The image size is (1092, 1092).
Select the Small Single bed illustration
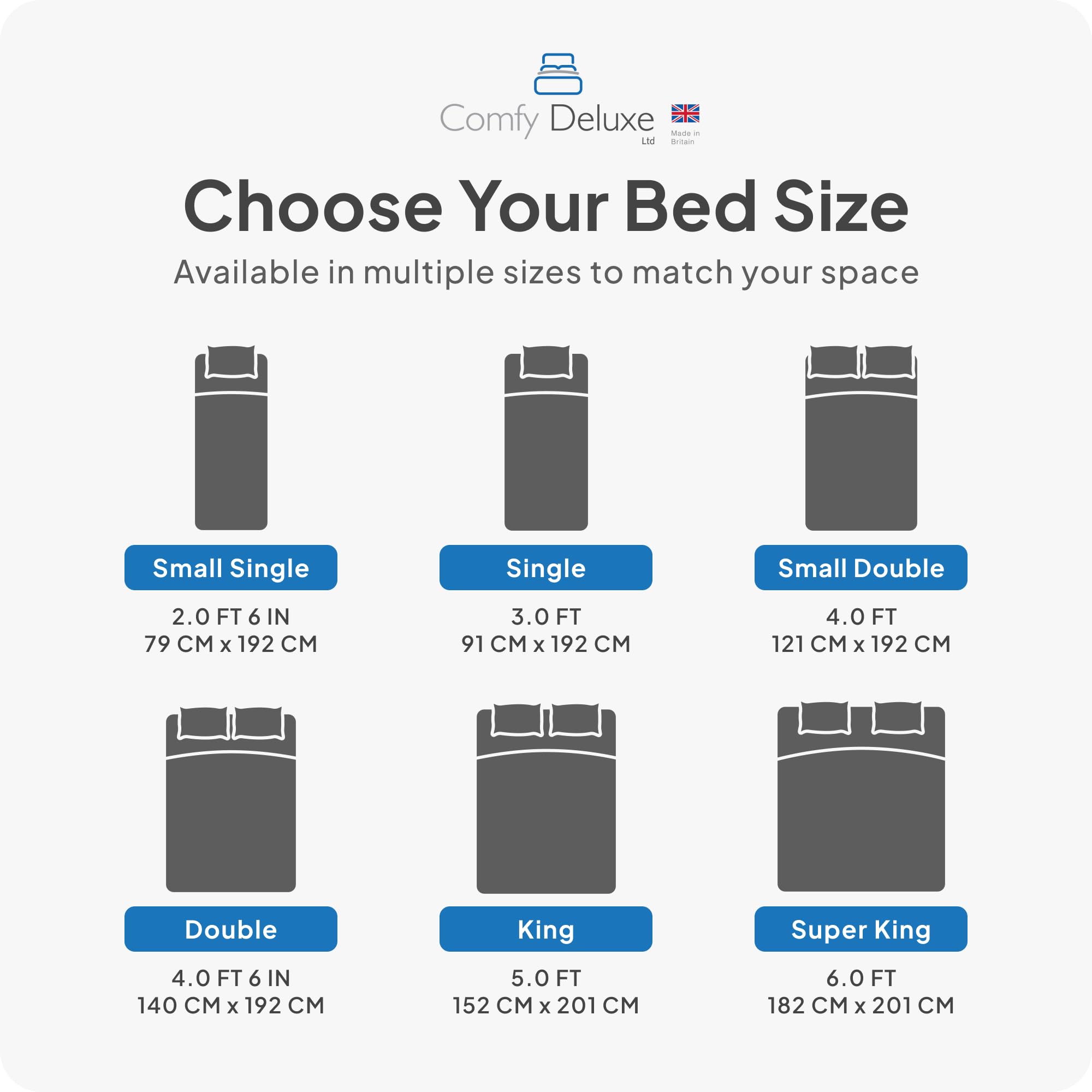tap(231, 437)
